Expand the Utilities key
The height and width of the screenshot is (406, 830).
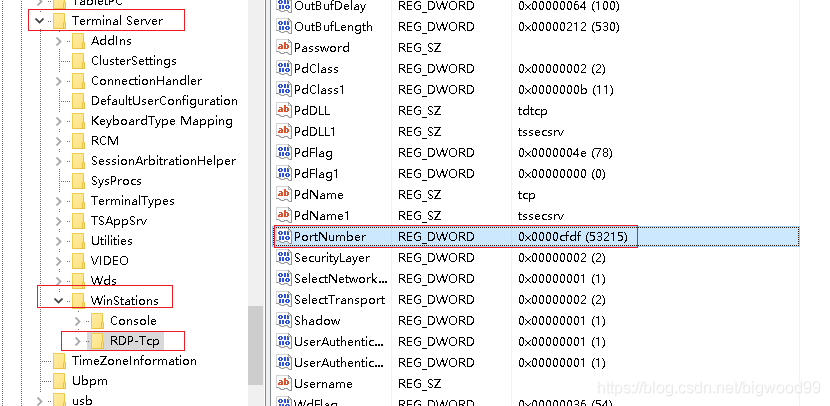click(59, 241)
